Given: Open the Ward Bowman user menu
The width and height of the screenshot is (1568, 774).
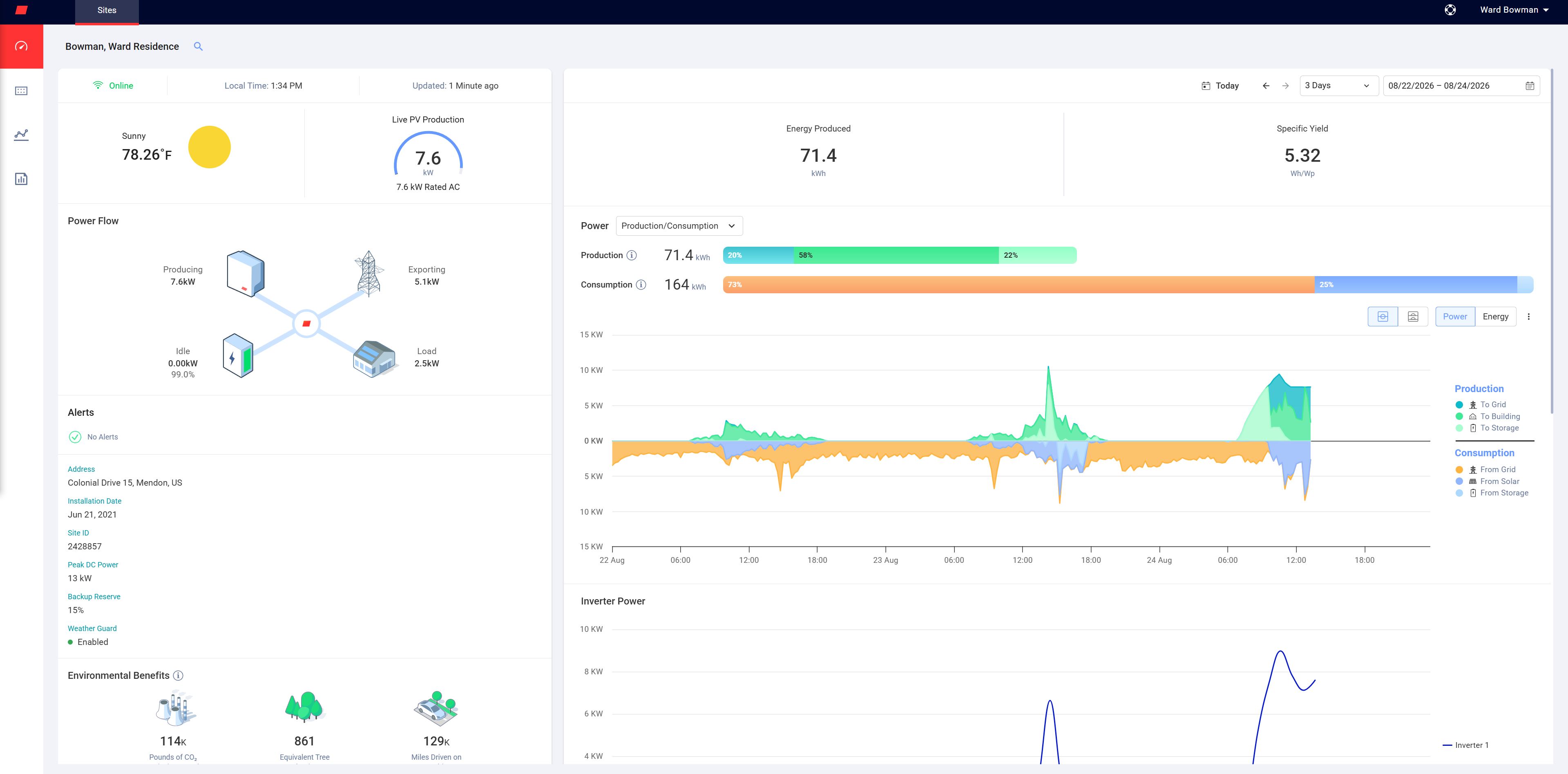Looking at the screenshot, I should [x=1514, y=10].
